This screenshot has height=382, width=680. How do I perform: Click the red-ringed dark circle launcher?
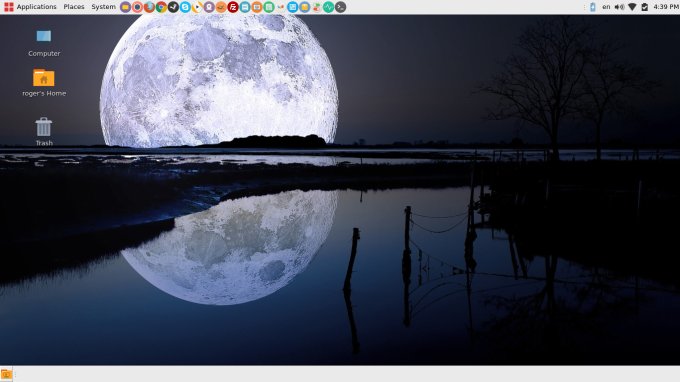[x=137, y=7]
